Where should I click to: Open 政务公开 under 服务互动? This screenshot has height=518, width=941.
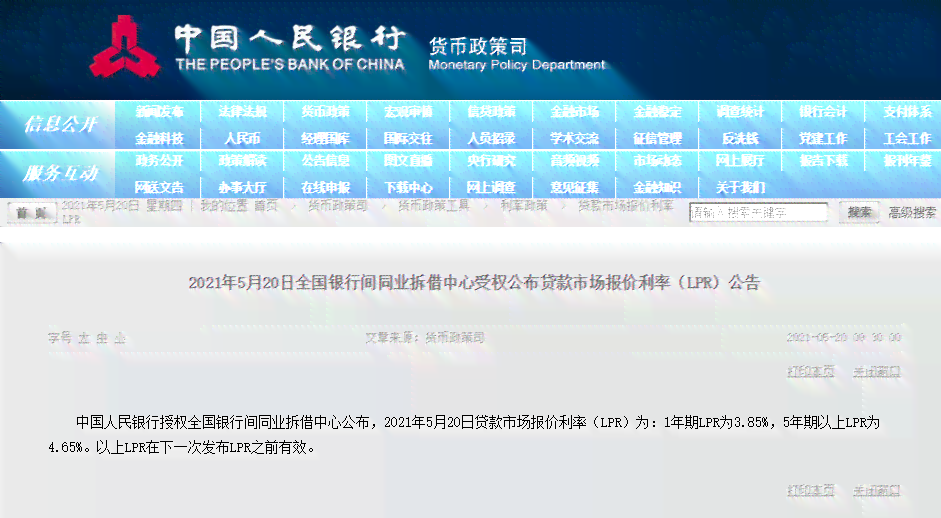pos(159,161)
